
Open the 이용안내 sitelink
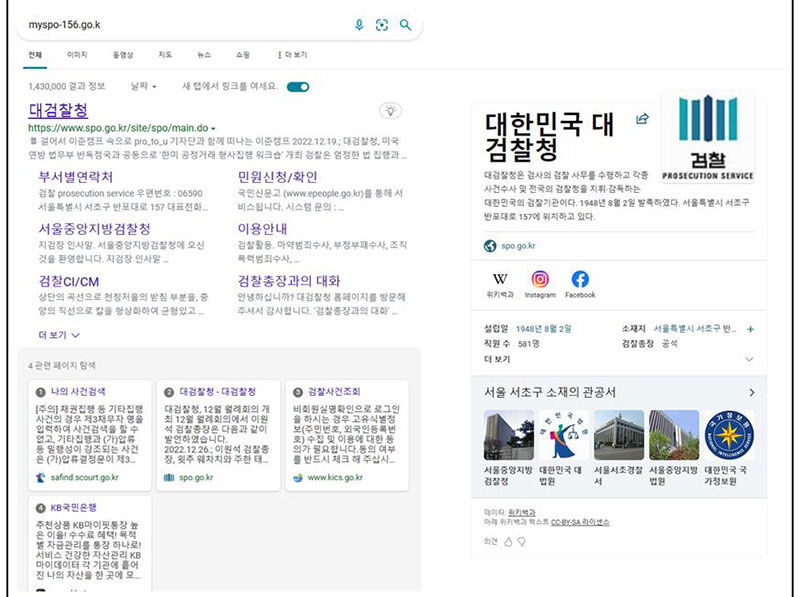pyautogui.click(x=262, y=229)
